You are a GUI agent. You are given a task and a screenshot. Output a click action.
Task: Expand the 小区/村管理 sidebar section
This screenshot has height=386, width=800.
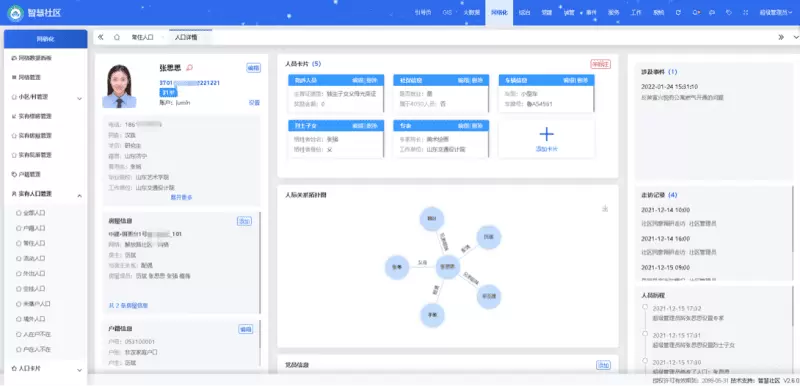point(46,97)
